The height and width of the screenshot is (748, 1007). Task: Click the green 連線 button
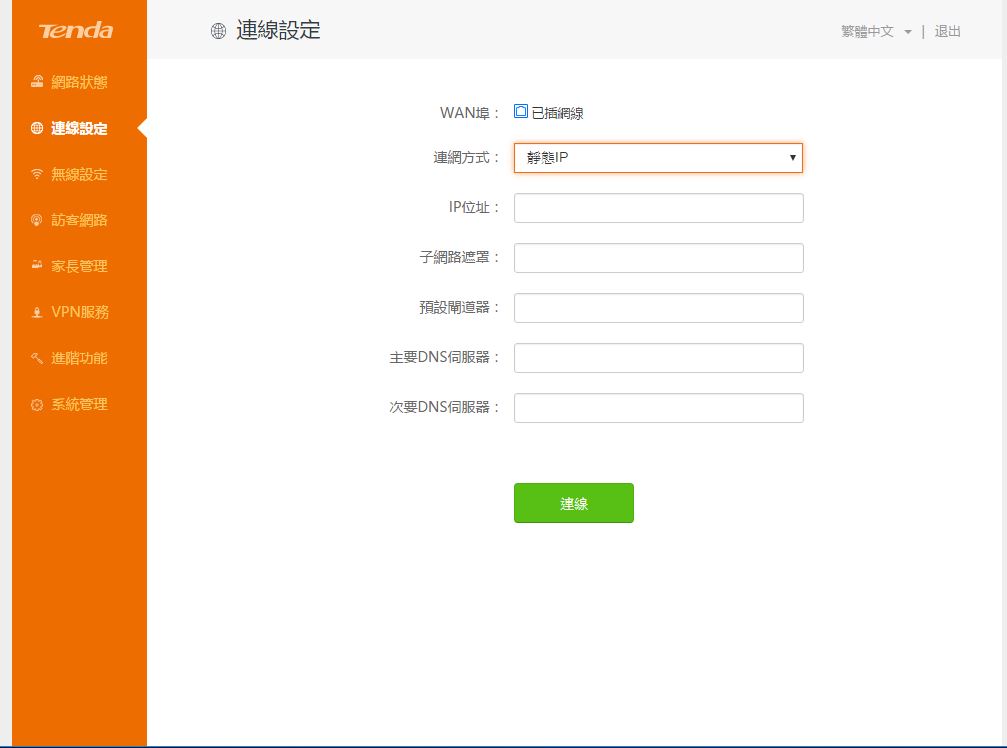[574, 503]
